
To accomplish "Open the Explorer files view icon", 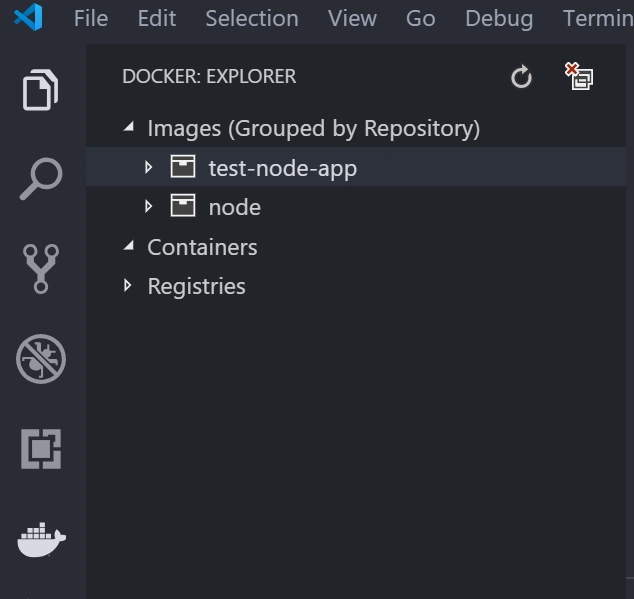I will pyautogui.click(x=40, y=90).
